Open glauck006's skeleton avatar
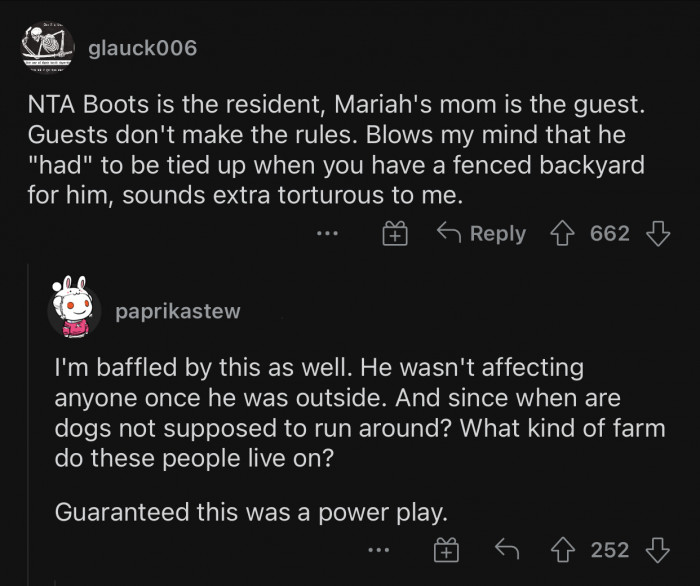700x586 pixels. pos(47,47)
